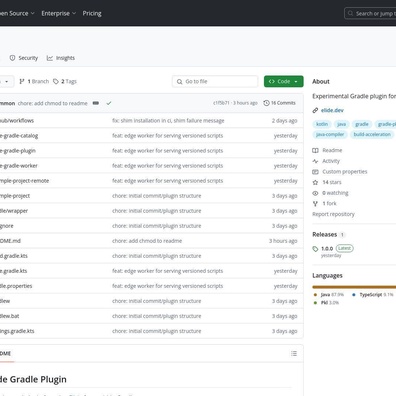This screenshot has height=396, width=396.
Task: View the 1 fork link
Action: tap(325, 203)
